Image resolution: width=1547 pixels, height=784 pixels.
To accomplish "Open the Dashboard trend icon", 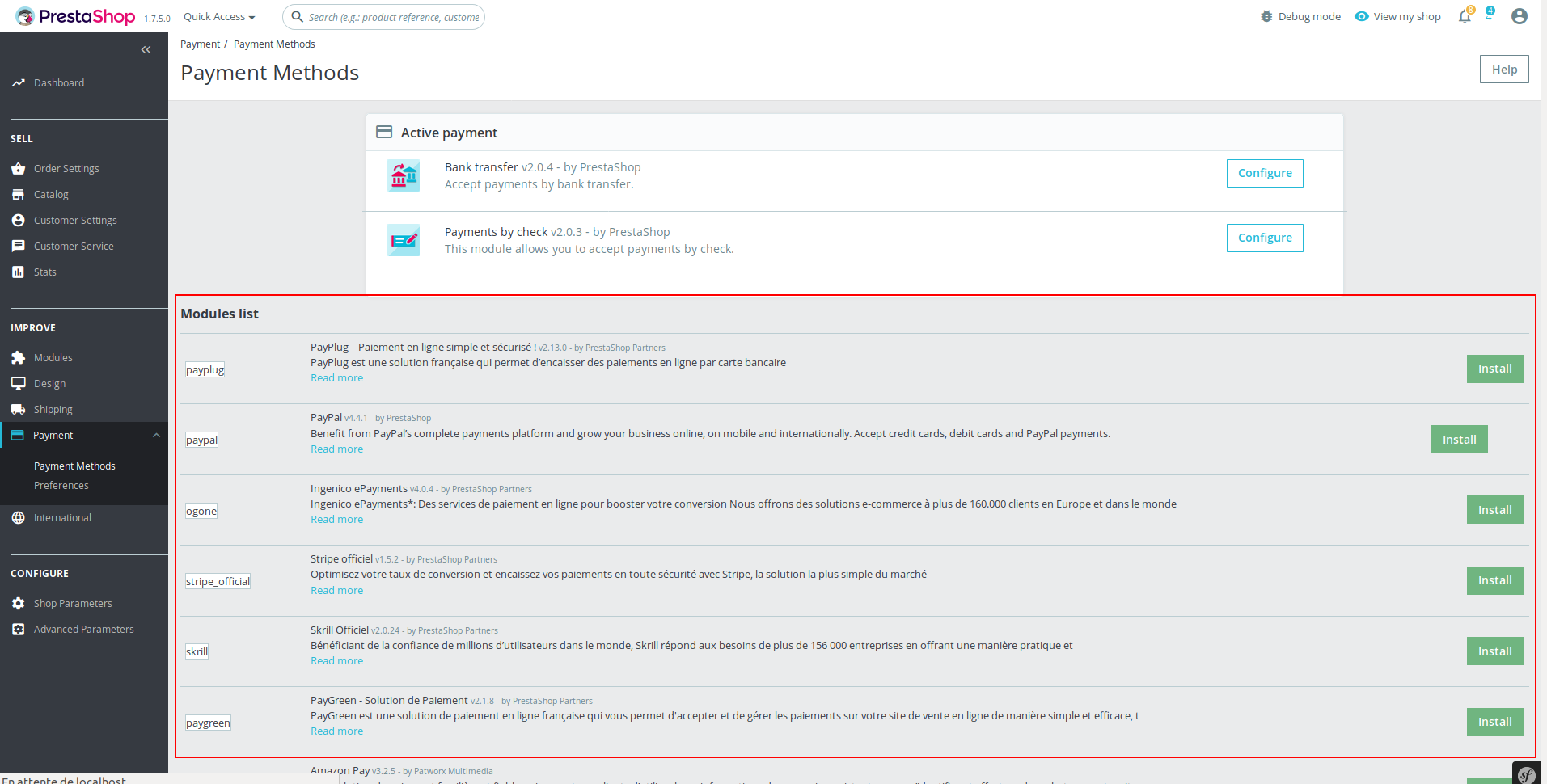I will coord(18,83).
